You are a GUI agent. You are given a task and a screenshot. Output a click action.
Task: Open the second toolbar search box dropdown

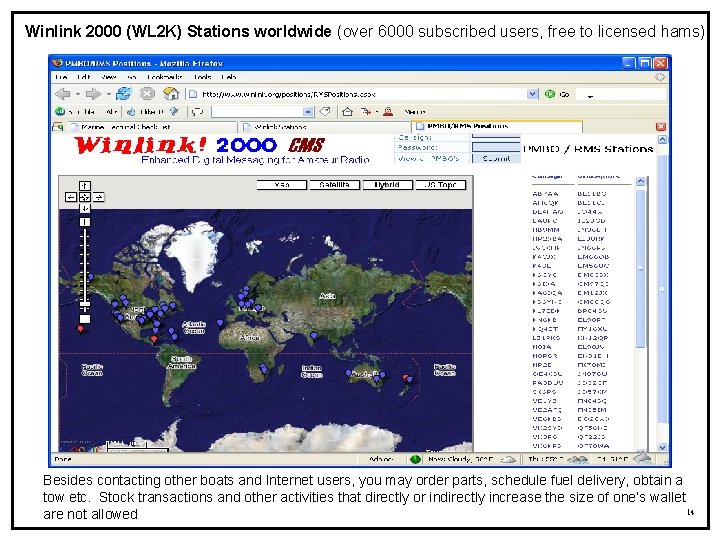(309, 112)
